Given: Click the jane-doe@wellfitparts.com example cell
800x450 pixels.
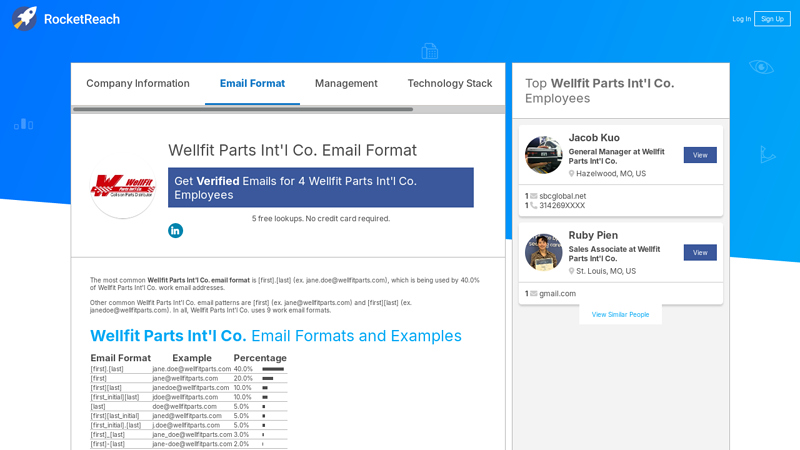Looking at the screenshot, I should click(192, 444).
